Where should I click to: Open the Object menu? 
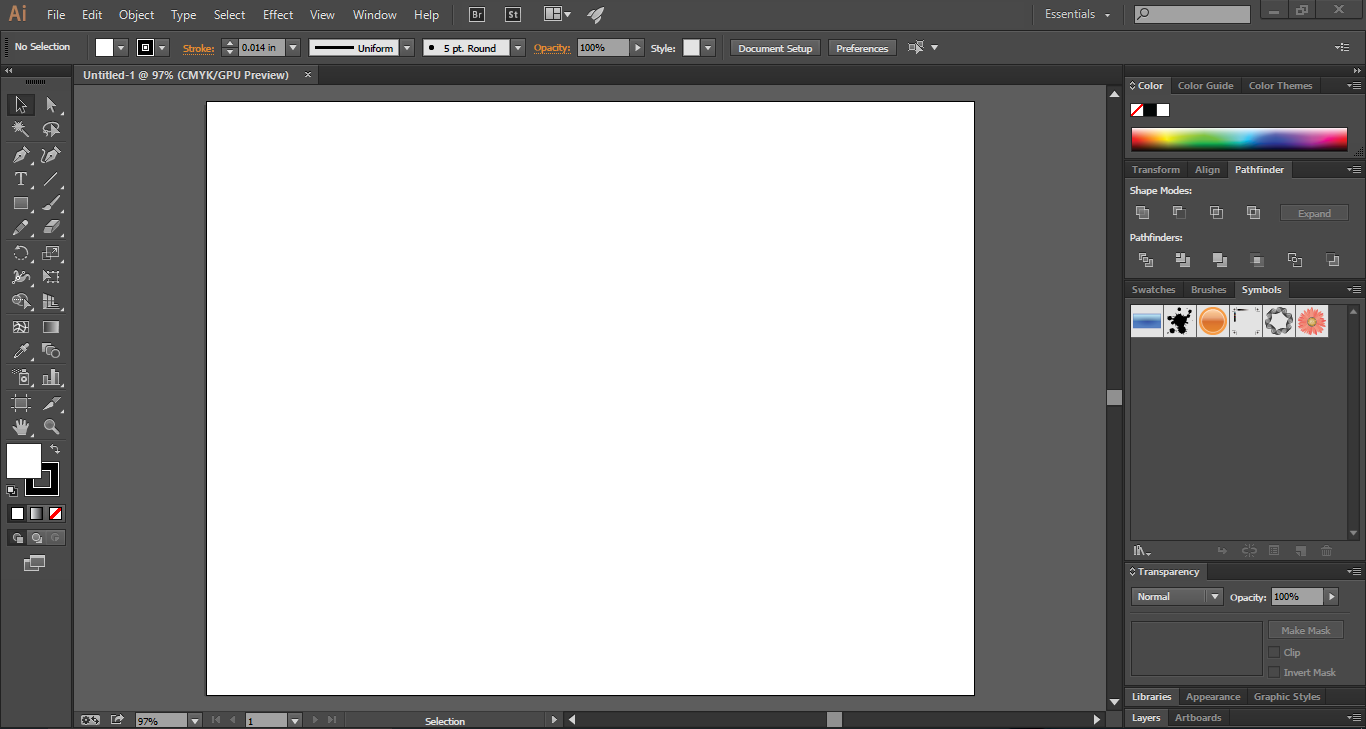point(136,15)
